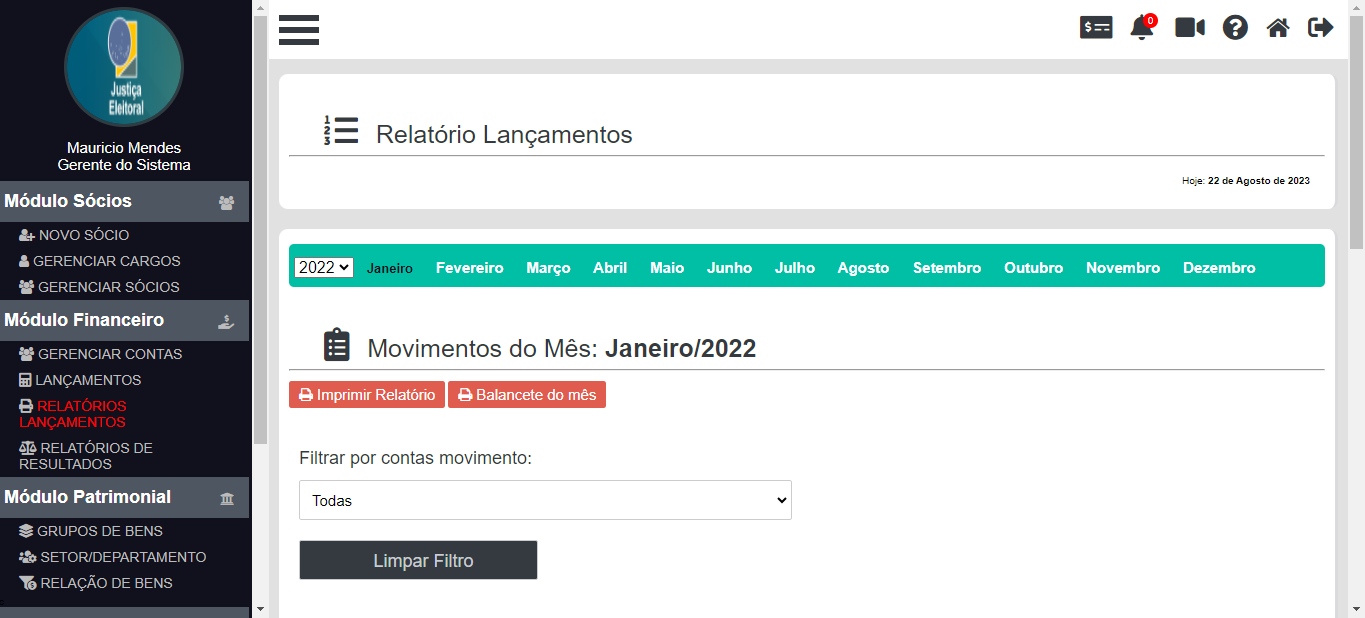Click the money bill icon in header

(x=1096, y=28)
